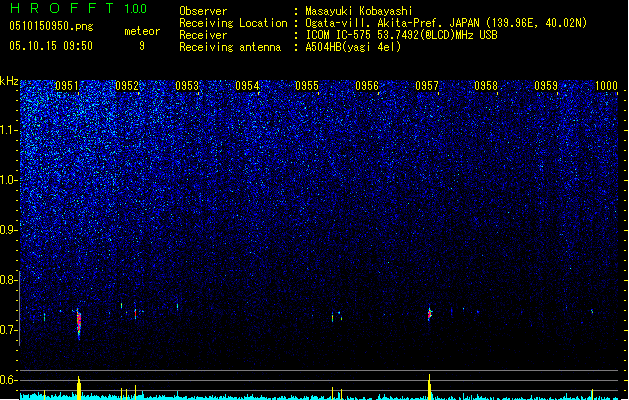Click the red echo just after 0952
Screen dimensions: 629x400
(x=136, y=313)
